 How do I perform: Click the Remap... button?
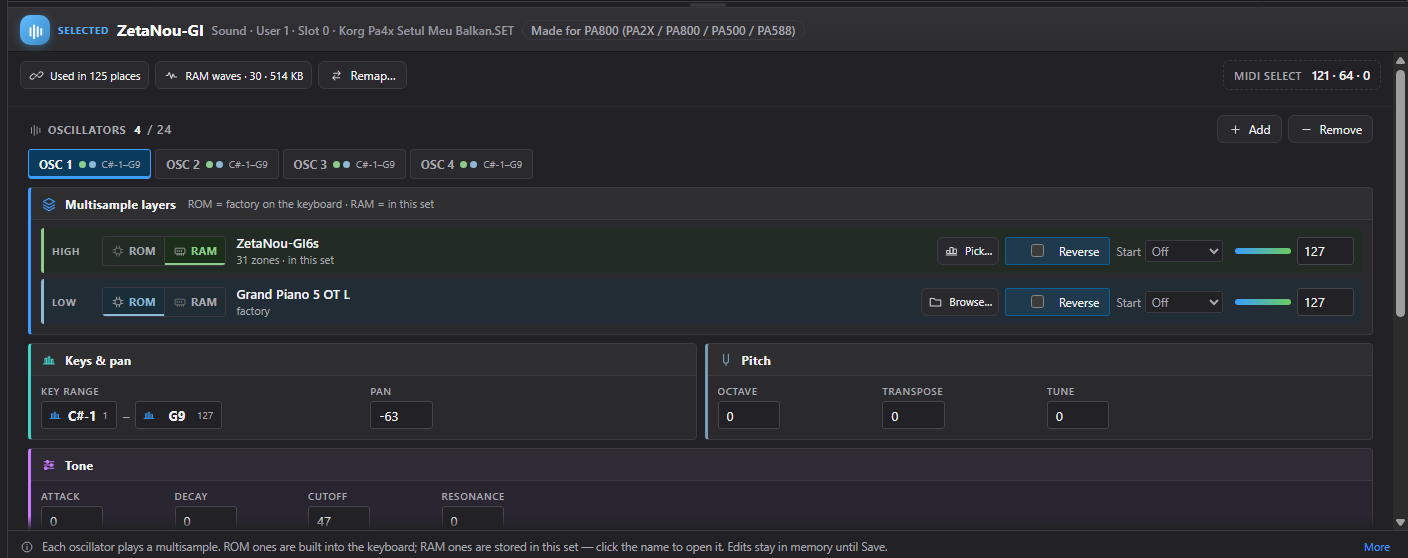pyautogui.click(x=362, y=76)
